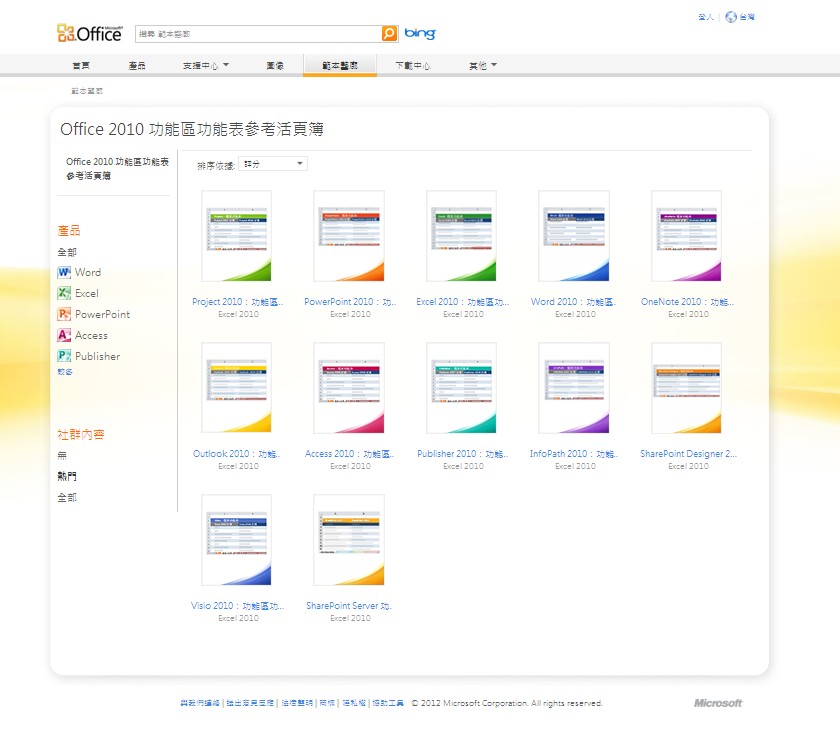
Task: Click the 隱私權 footer link
Action: [354, 703]
